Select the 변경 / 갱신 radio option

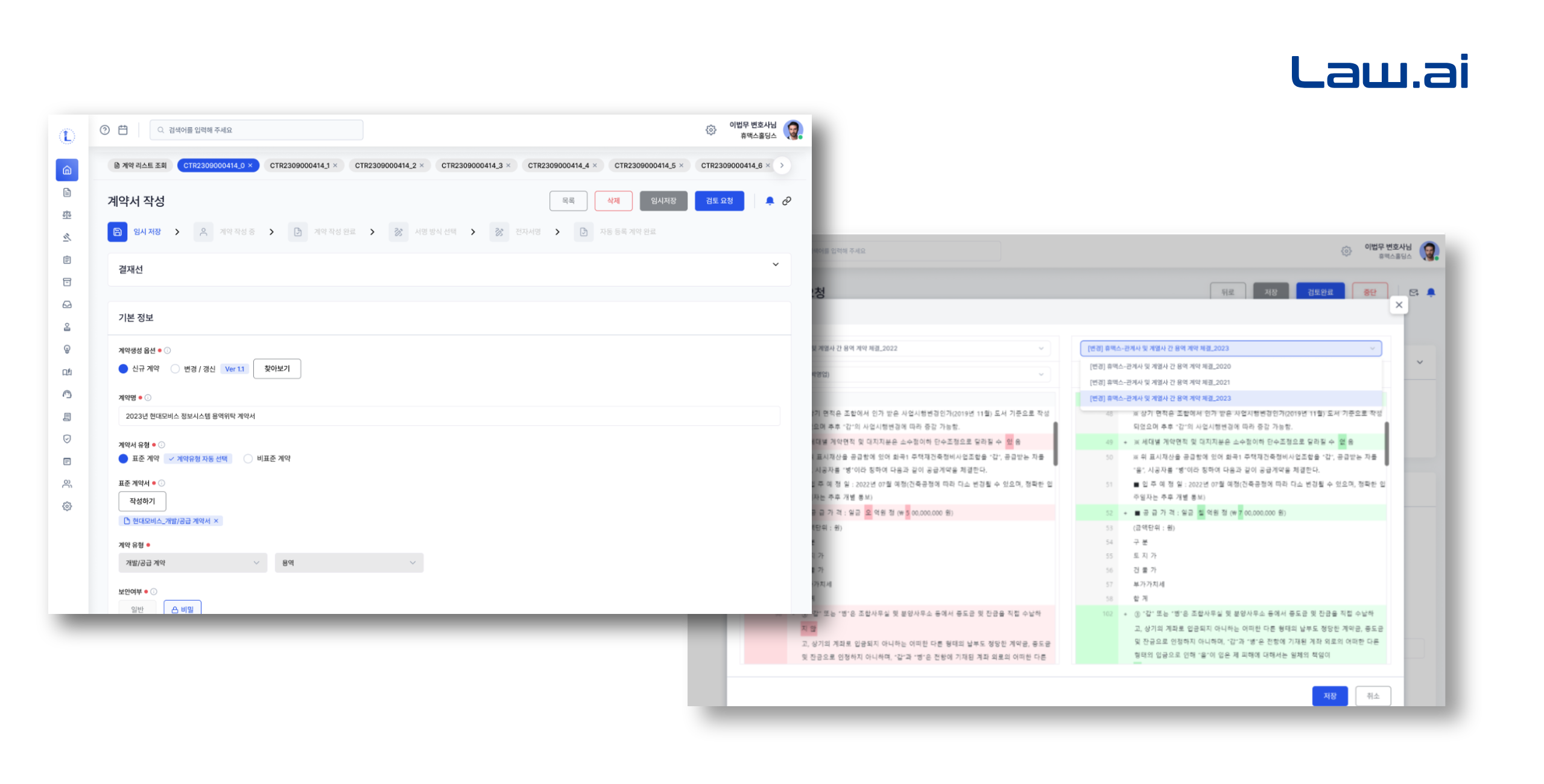click(176, 368)
